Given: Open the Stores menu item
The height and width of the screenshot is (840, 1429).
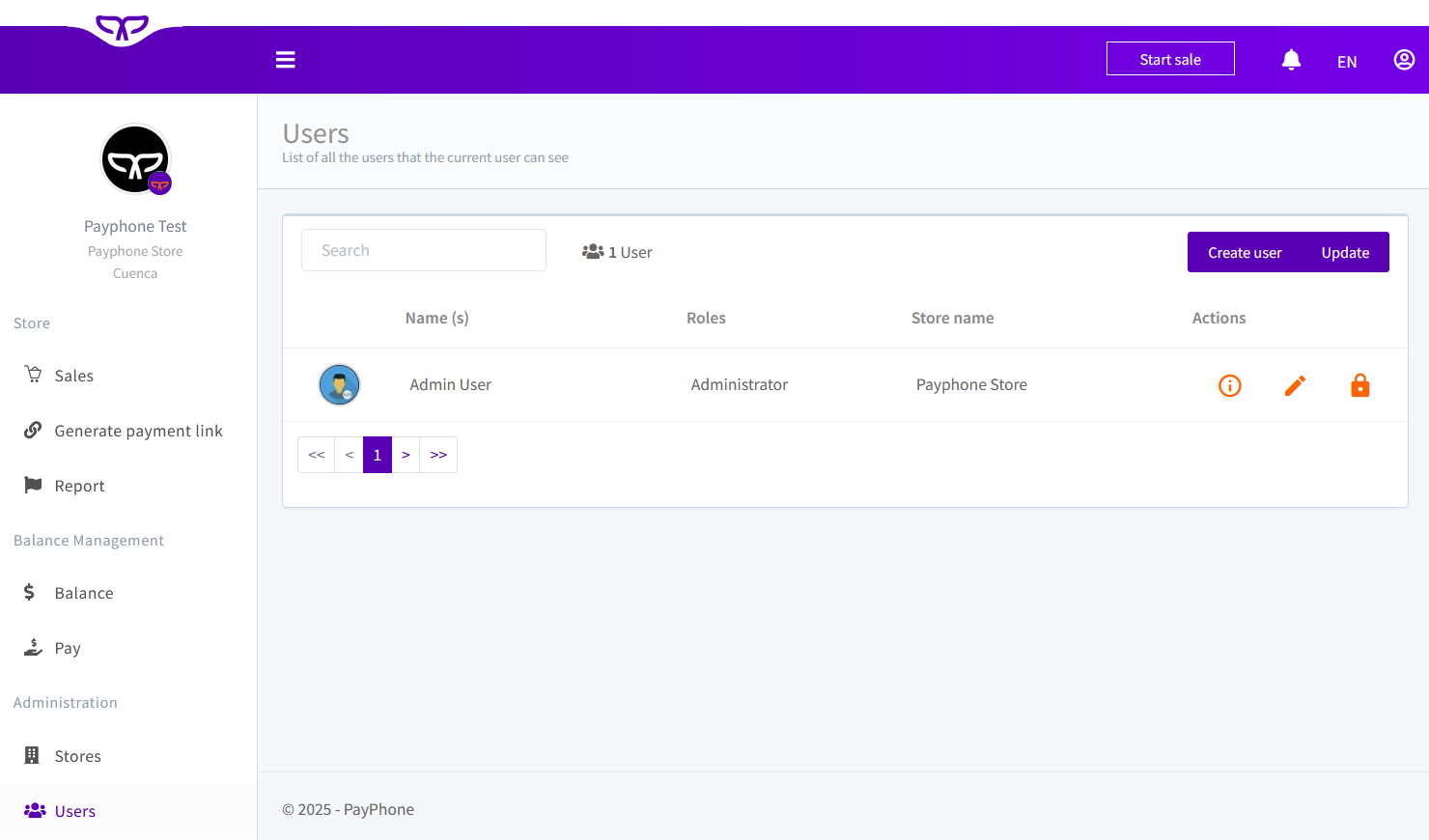Looking at the screenshot, I should [128, 756].
